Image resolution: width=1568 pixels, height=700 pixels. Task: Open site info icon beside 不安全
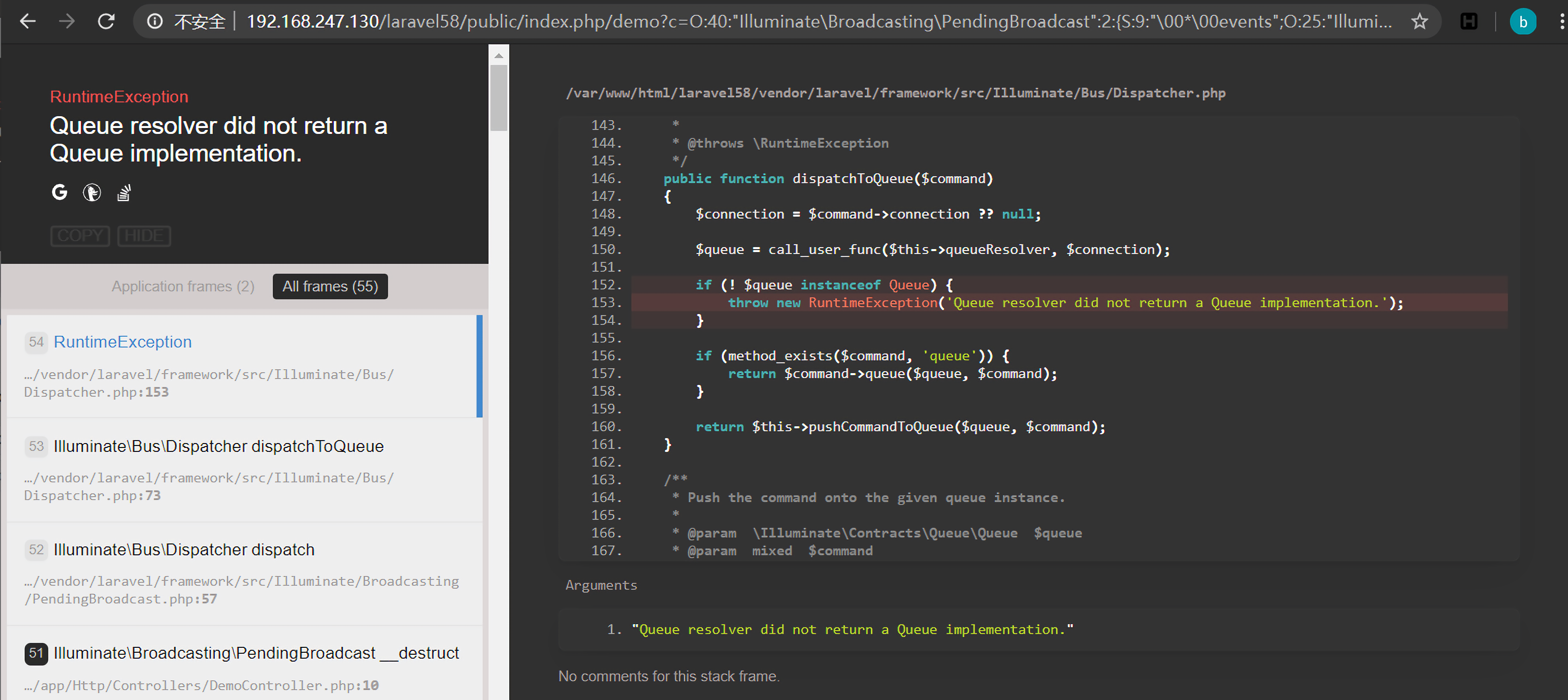pyautogui.click(x=155, y=22)
